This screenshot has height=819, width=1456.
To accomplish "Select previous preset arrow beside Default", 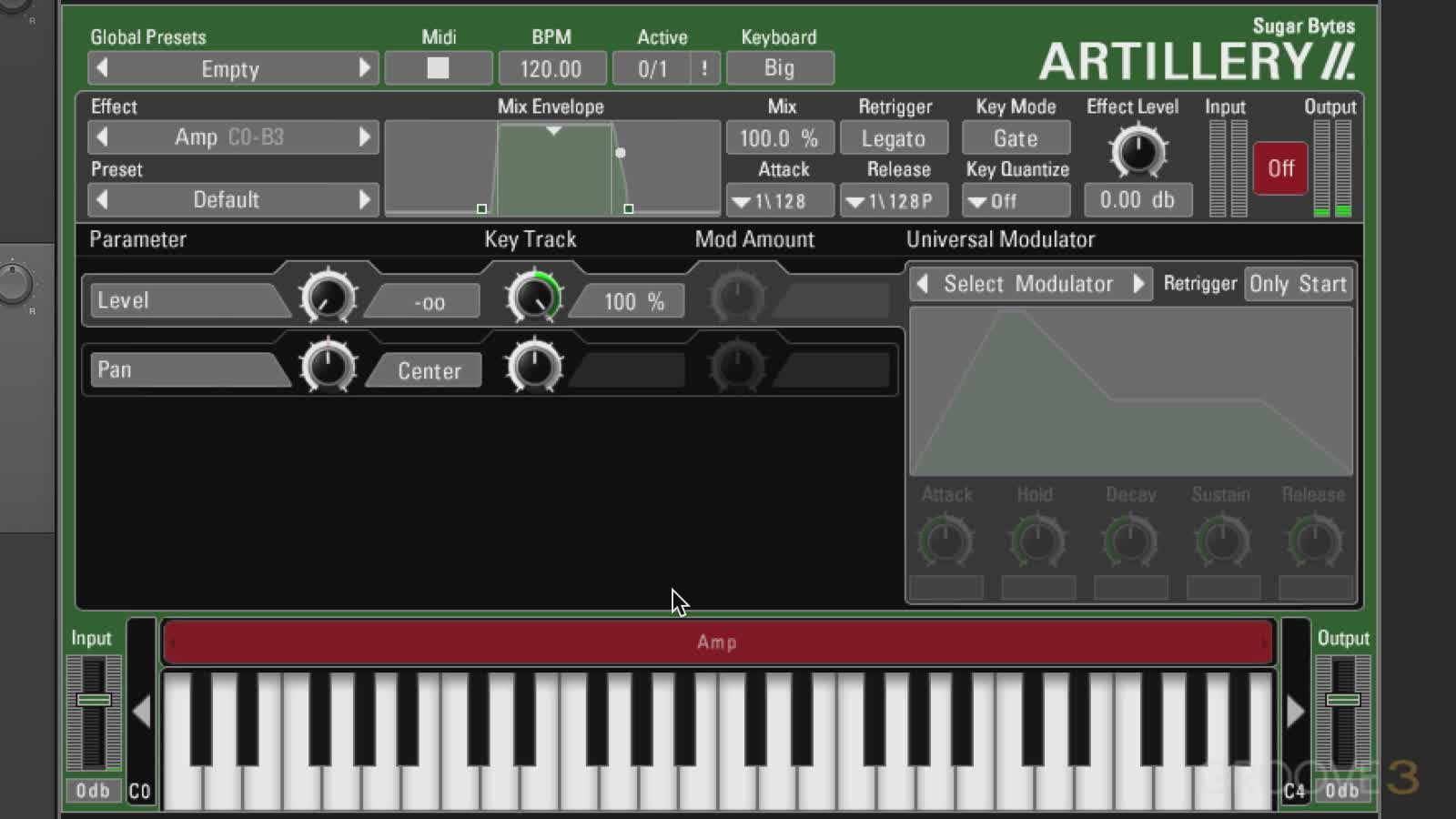I will 102,199.
